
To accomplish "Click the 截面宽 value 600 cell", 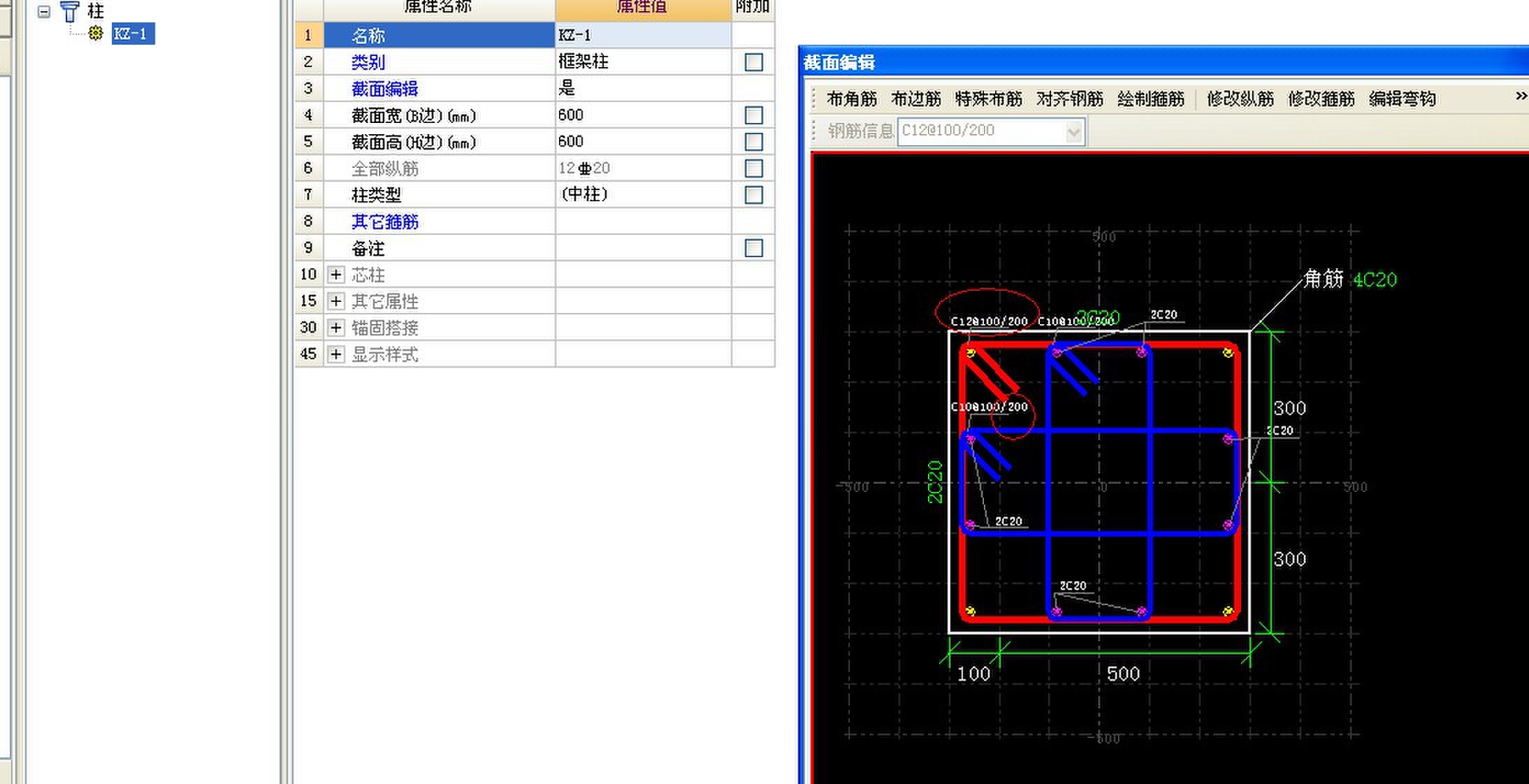I will [643, 115].
